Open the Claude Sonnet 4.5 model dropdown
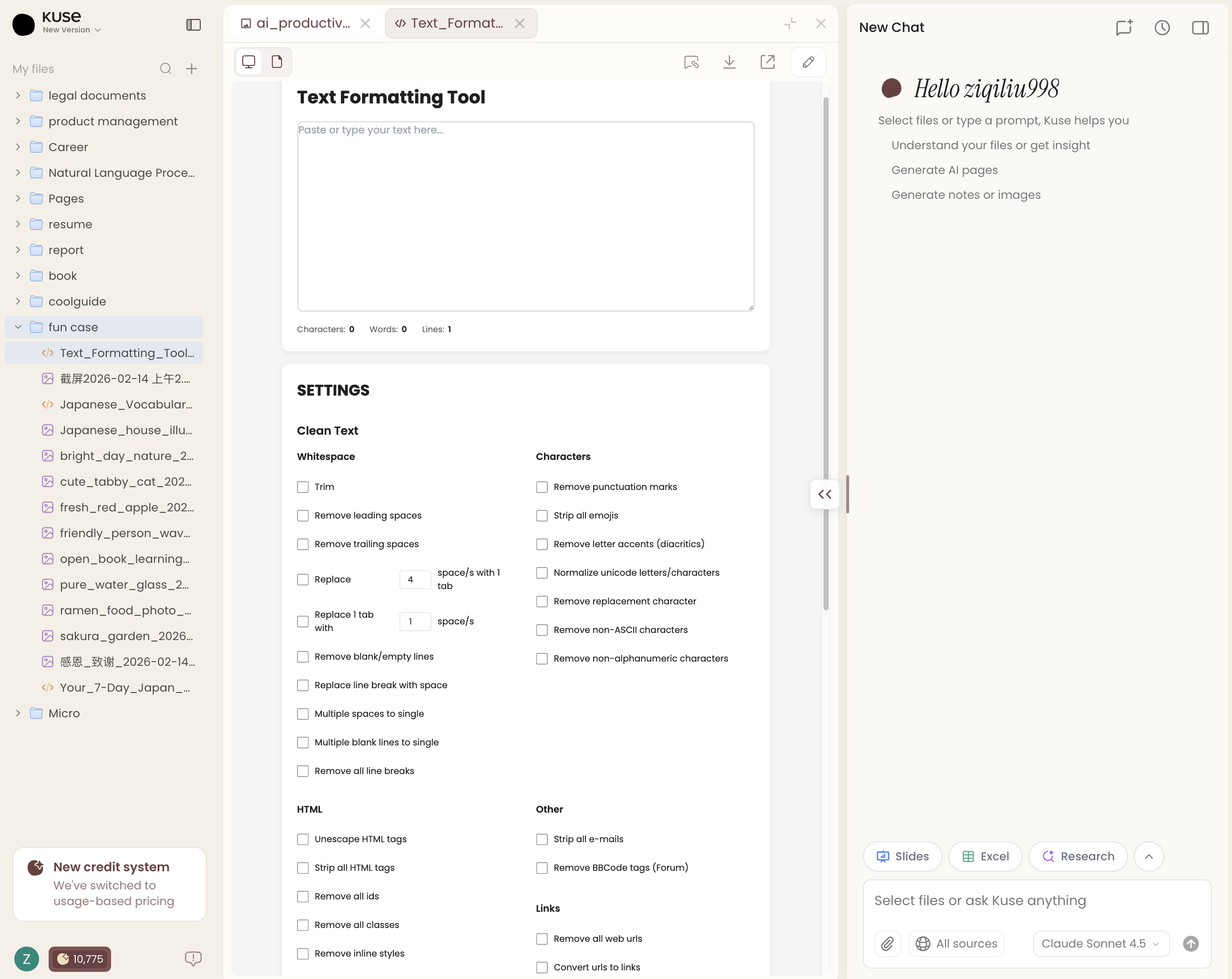 point(1100,943)
